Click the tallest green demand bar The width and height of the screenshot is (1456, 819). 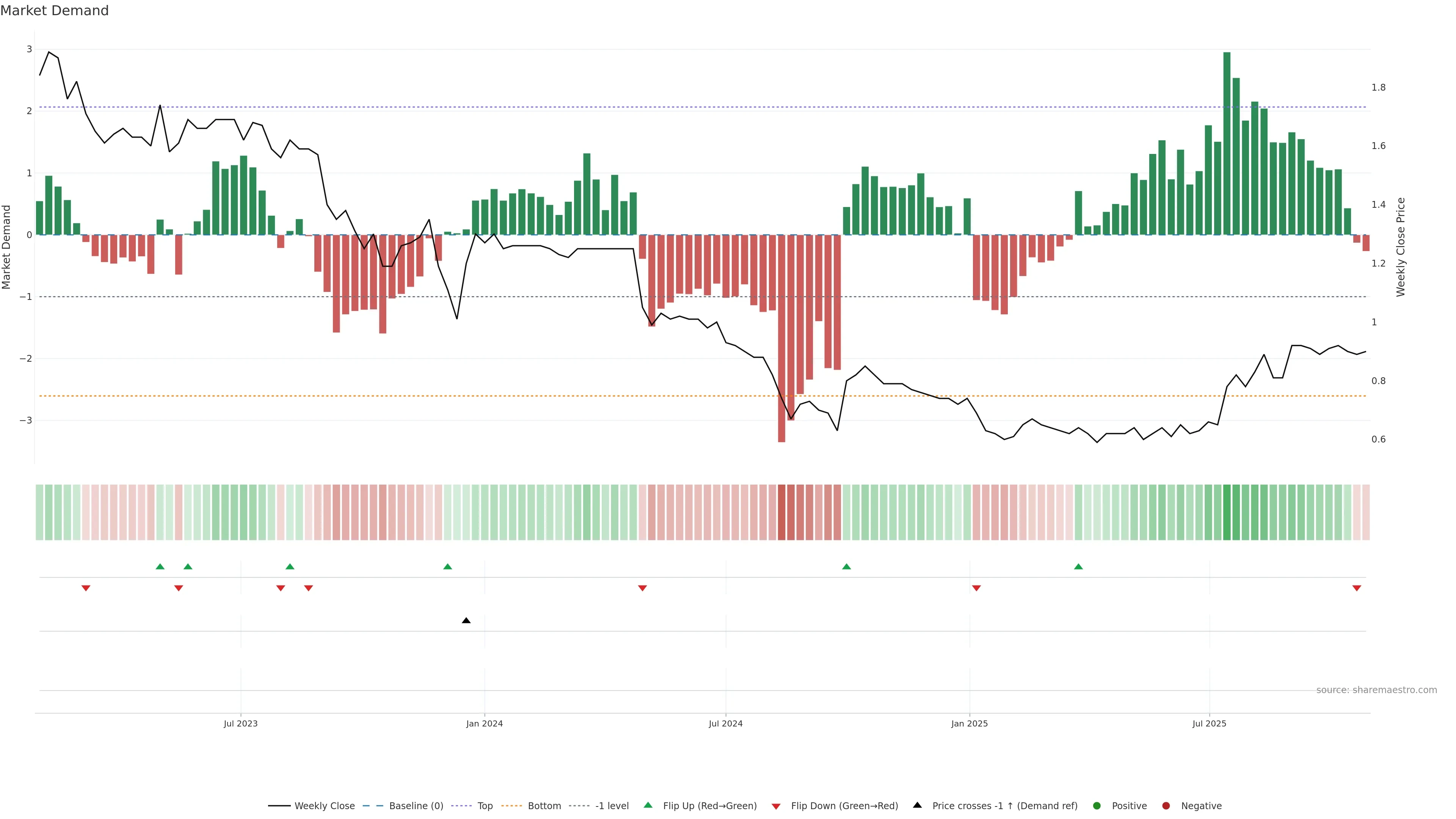(x=1227, y=144)
